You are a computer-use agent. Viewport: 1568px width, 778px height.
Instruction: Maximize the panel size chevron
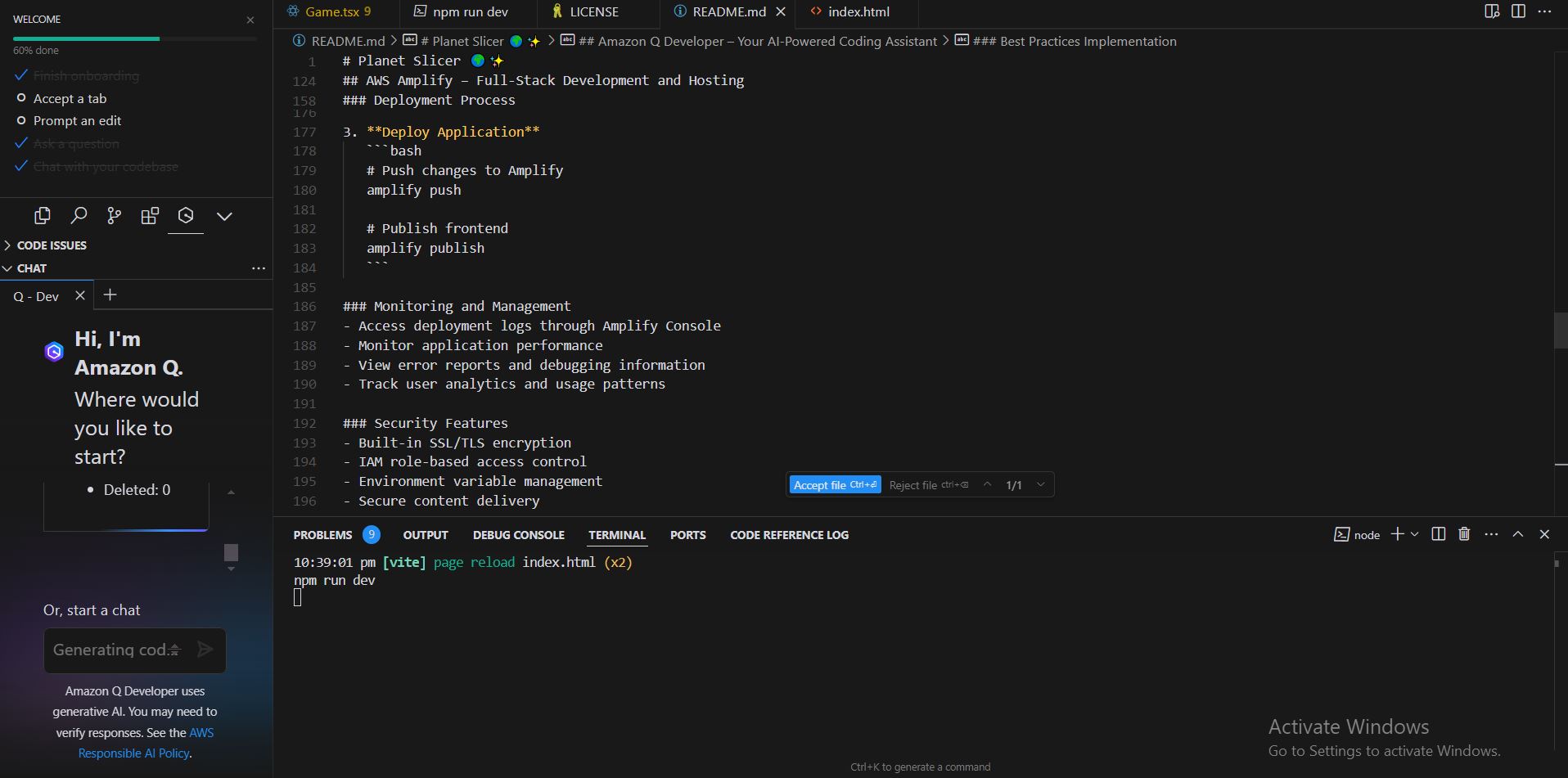pos(1518,534)
